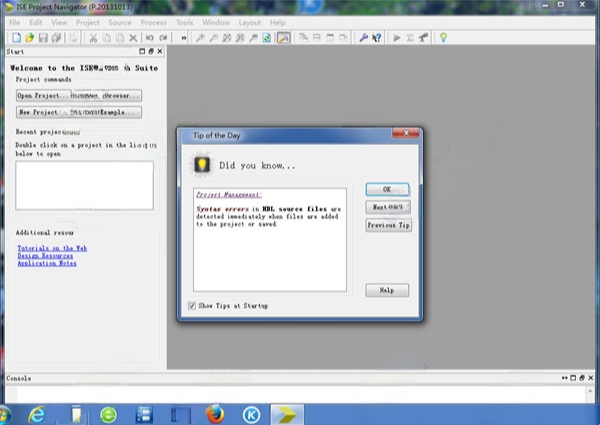Click the Paste toolbar icon
Image resolution: width=600 pixels, height=425 pixels.
[x=120, y=37]
